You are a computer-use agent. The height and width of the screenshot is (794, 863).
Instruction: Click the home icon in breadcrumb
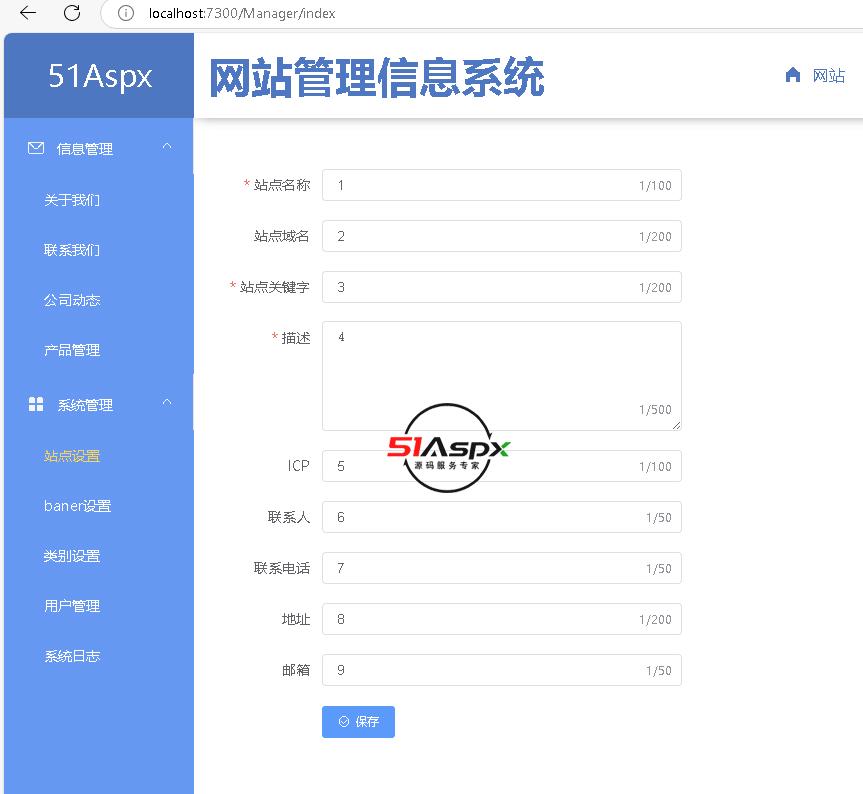pyautogui.click(x=793, y=75)
